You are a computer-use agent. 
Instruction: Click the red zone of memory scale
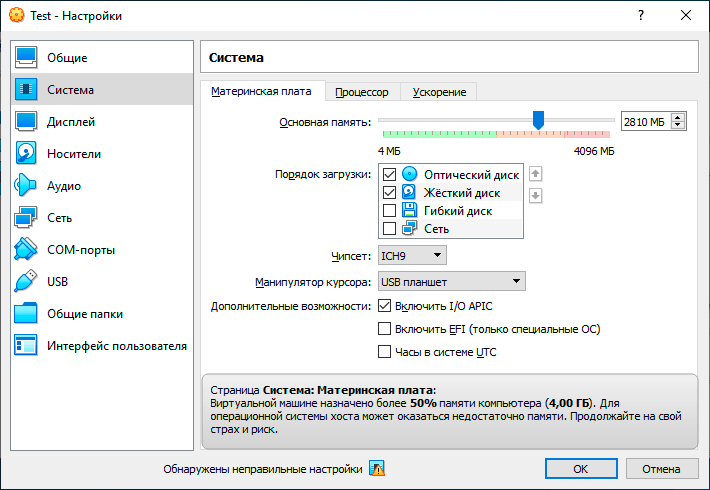coord(587,134)
